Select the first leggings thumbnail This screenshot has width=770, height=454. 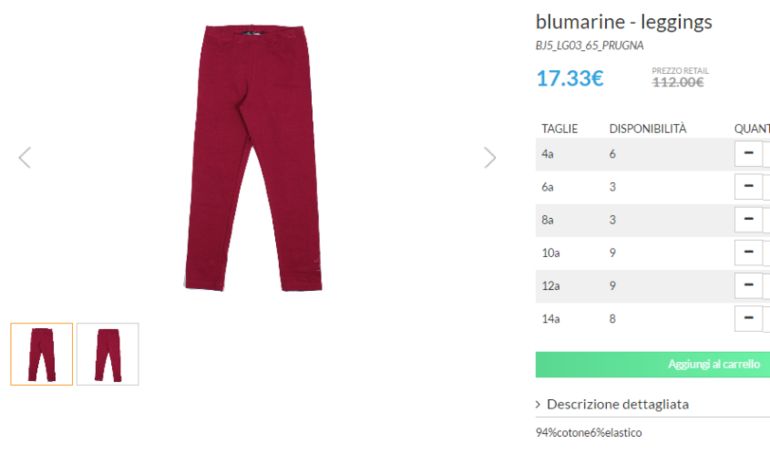pyautogui.click(x=42, y=354)
